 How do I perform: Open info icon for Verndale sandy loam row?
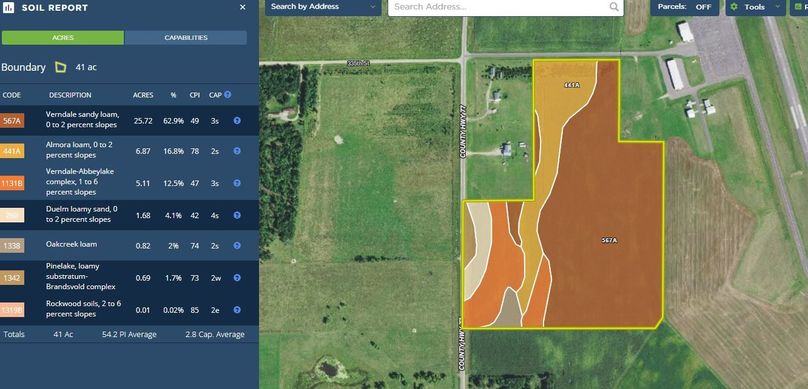click(237, 121)
